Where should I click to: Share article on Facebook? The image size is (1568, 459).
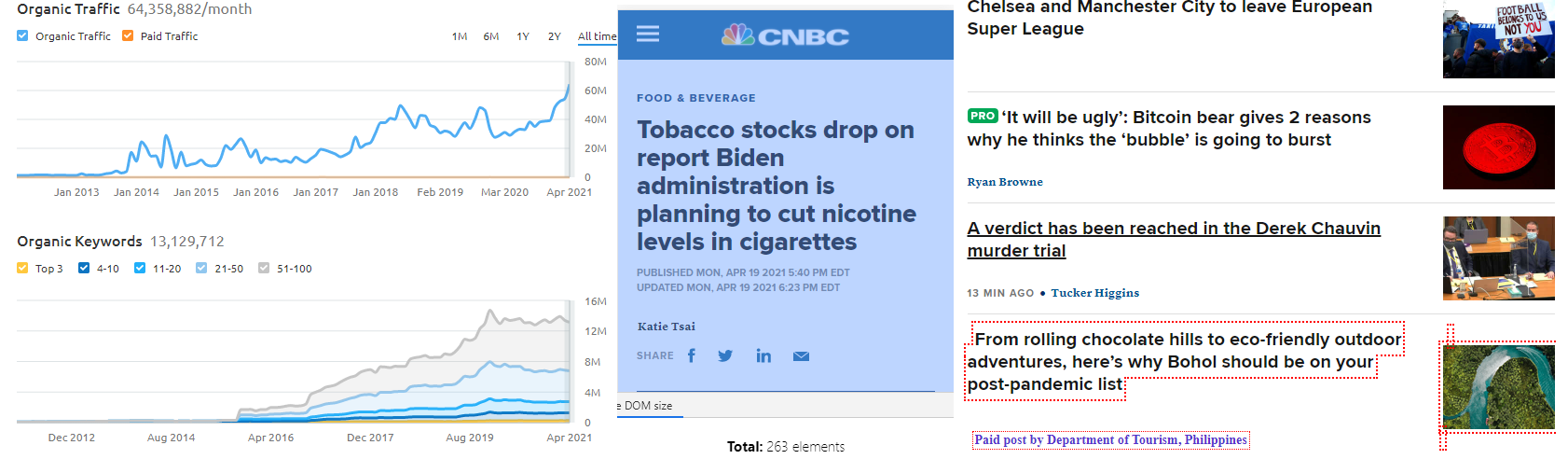692,355
